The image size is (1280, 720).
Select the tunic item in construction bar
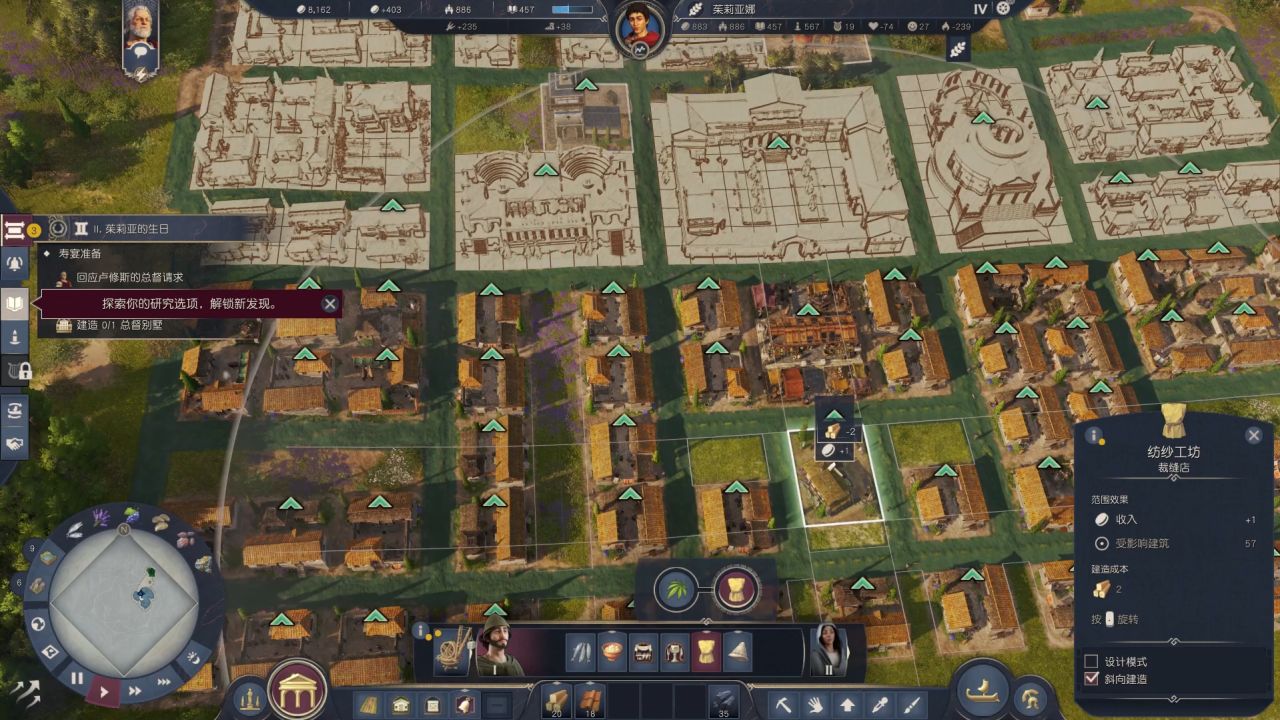tap(707, 652)
